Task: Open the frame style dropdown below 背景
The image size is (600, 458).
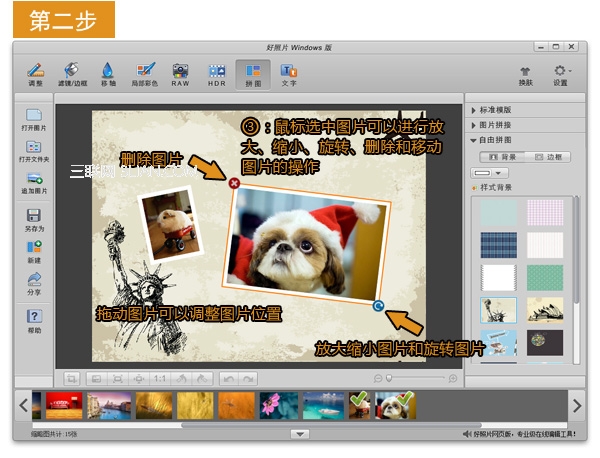Action: coord(489,173)
